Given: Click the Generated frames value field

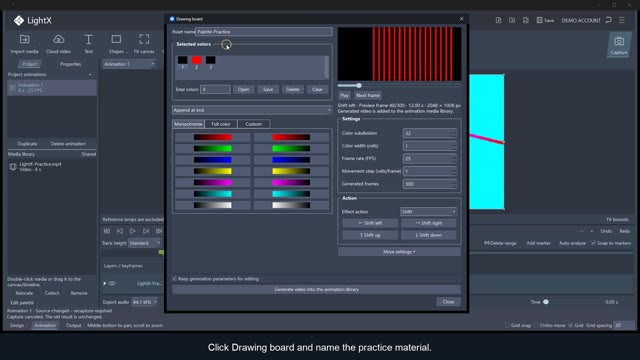Looking at the screenshot, I should pos(429,184).
